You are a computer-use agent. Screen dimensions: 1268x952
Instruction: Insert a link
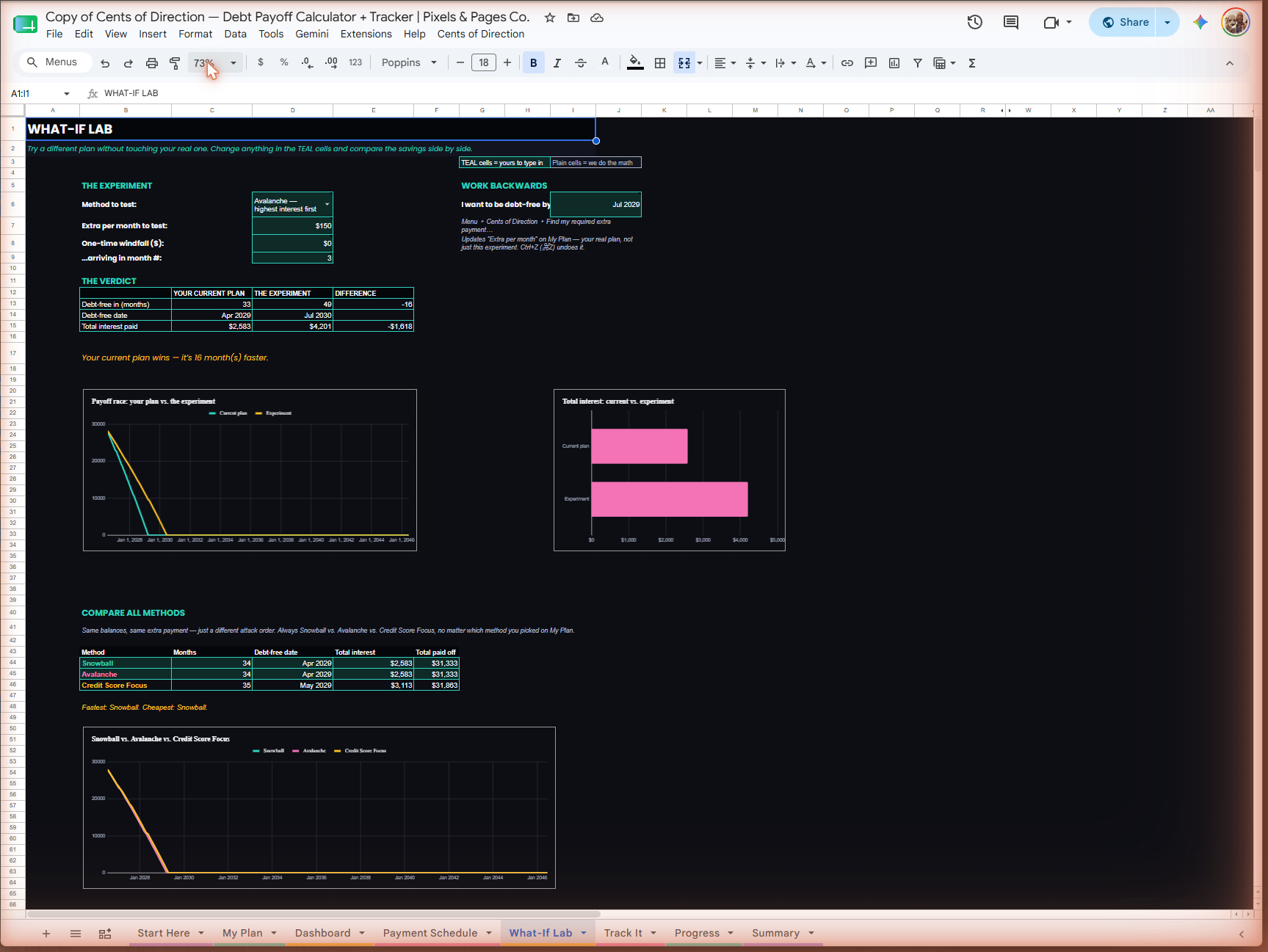pyautogui.click(x=847, y=63)
